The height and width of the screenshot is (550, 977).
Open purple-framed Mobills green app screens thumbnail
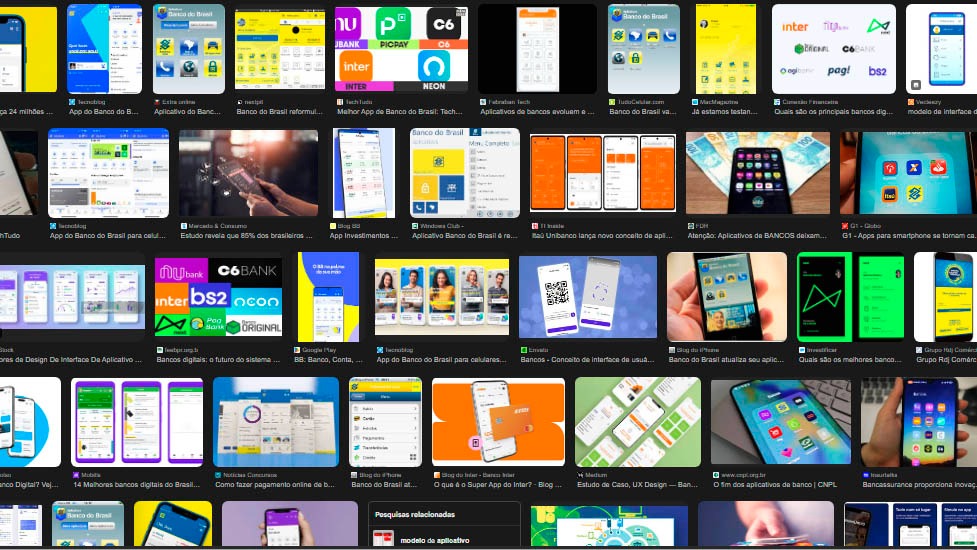click(137, 422)
